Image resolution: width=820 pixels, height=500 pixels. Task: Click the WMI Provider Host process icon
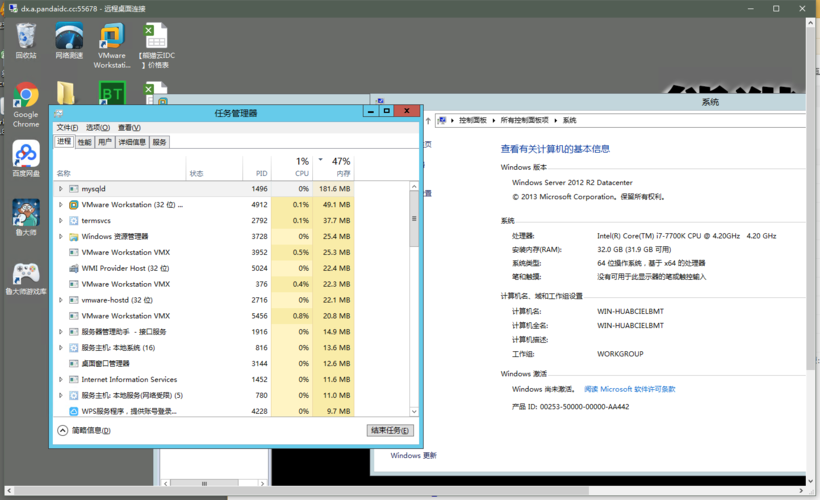coord(74,268)
